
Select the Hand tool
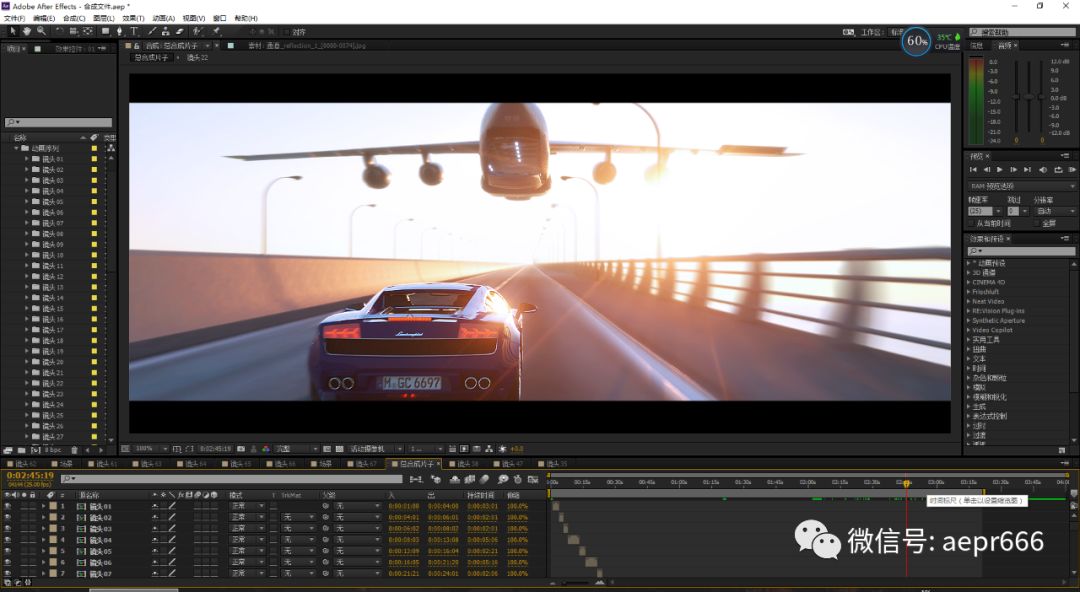click(27, 31)
